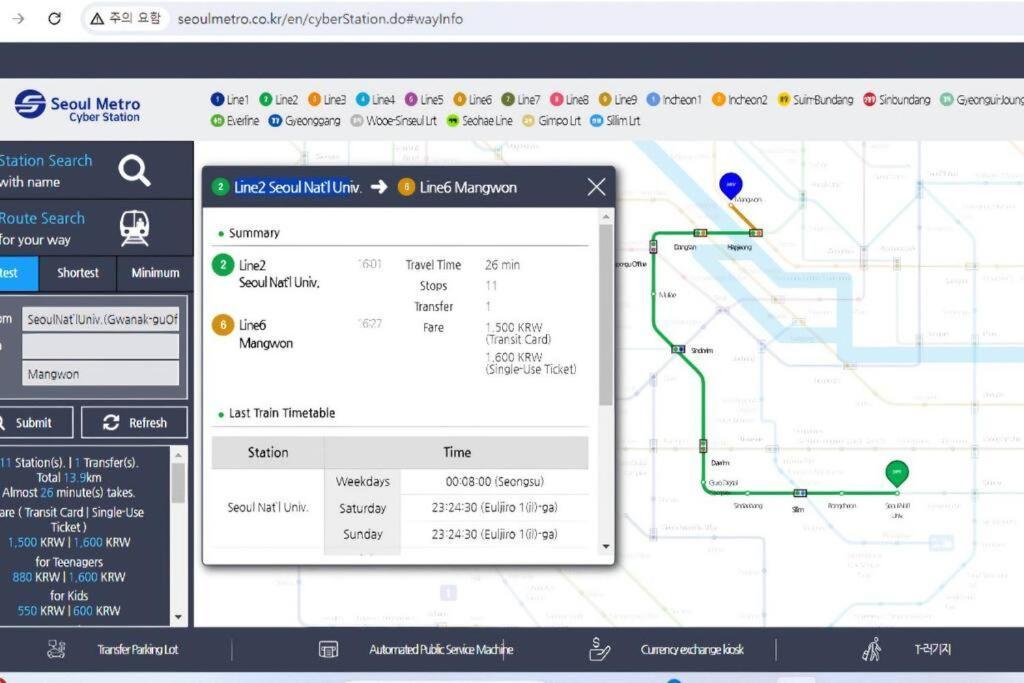Screen dimensions: 1024x683
Task: Click the orange Line6 badge in popup header
Action: tap(406, 187)
